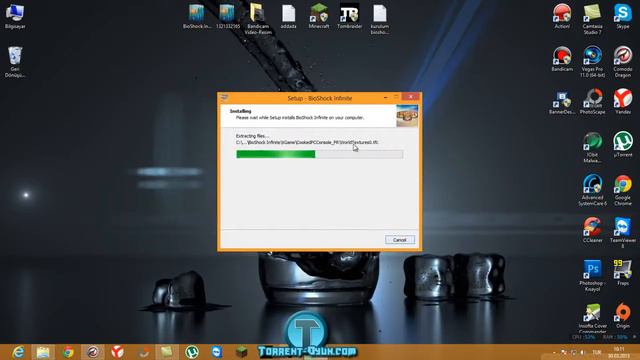The height and width of the screenshot is (360, 640).
Task: Open Internet Explorer from the taskbar
Action: [x=18, y=352]
